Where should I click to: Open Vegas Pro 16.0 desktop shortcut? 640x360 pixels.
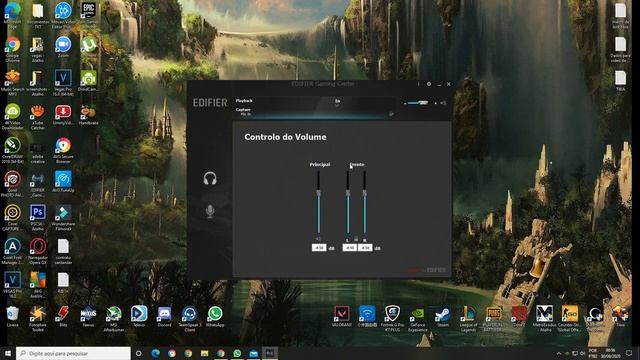pyautogui.click(x=63, y=82)
